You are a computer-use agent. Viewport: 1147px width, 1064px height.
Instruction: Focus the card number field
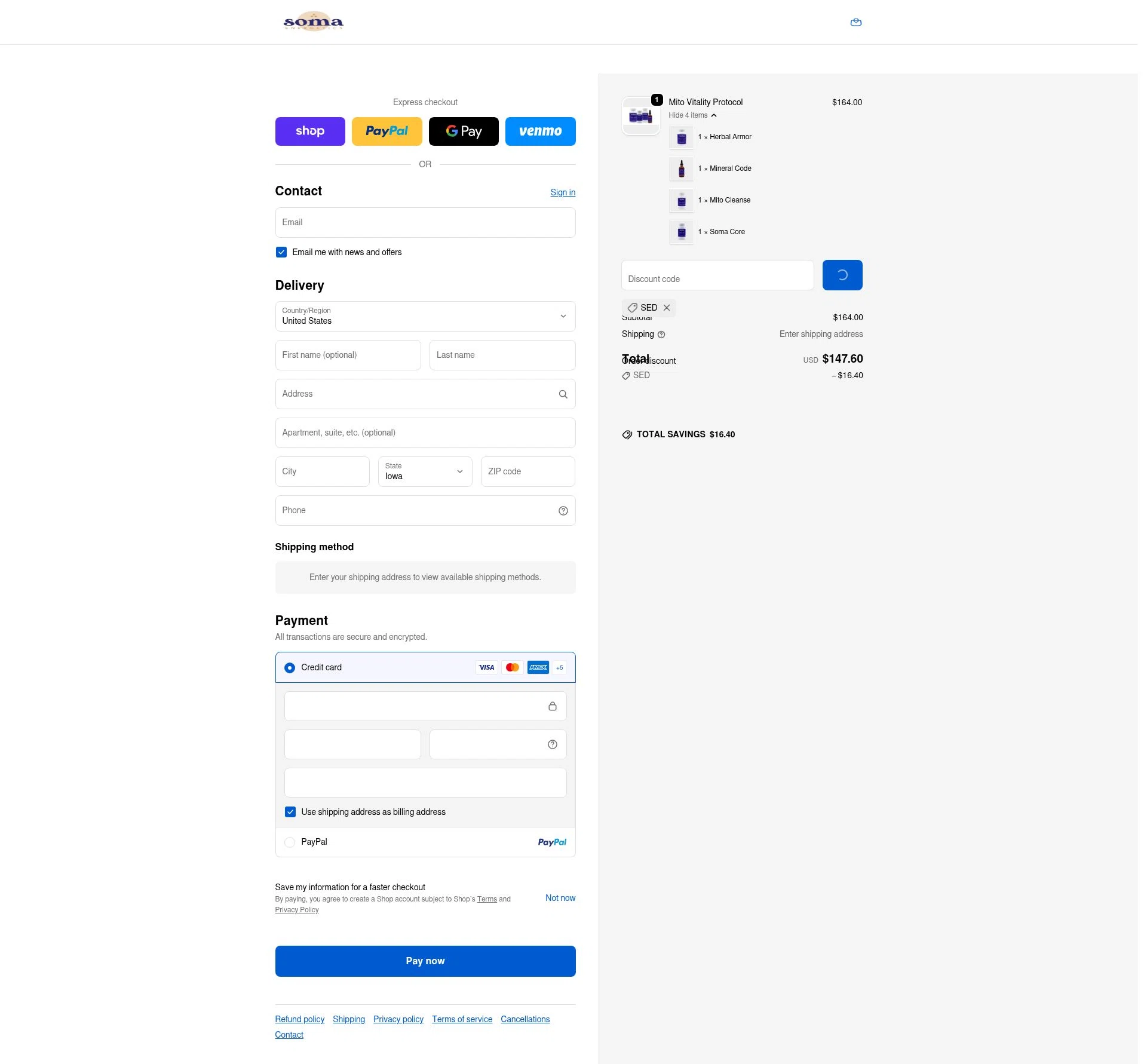(x=425, y=706)
